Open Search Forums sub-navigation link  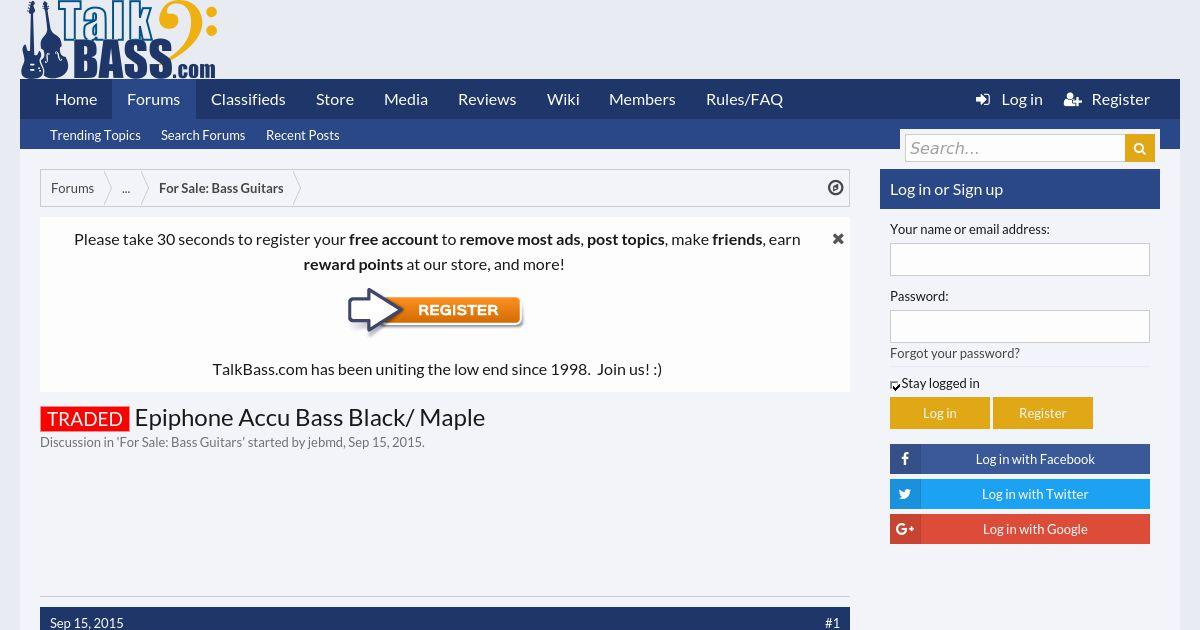(x=203, y=135)
